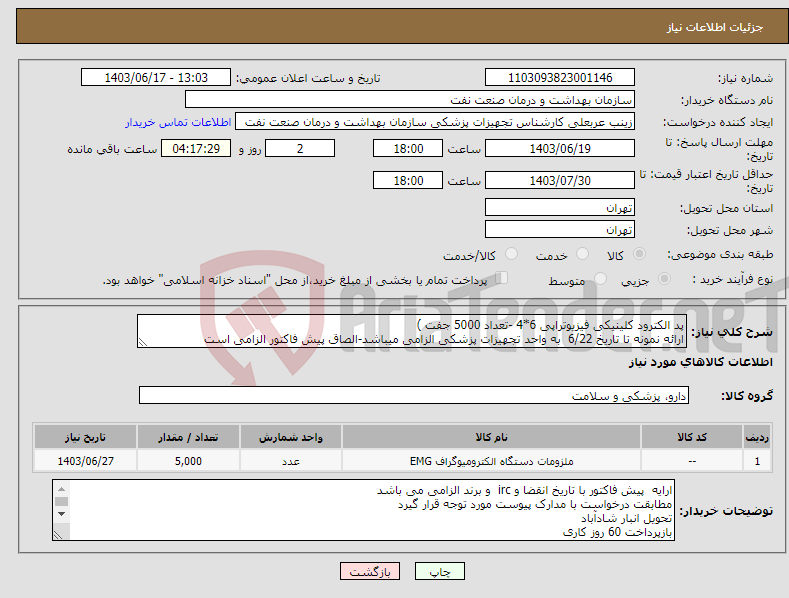Click the goods group field دارو، پزشکی و سلامت
This screenshot has width=789, height=598.
(414, 396)
